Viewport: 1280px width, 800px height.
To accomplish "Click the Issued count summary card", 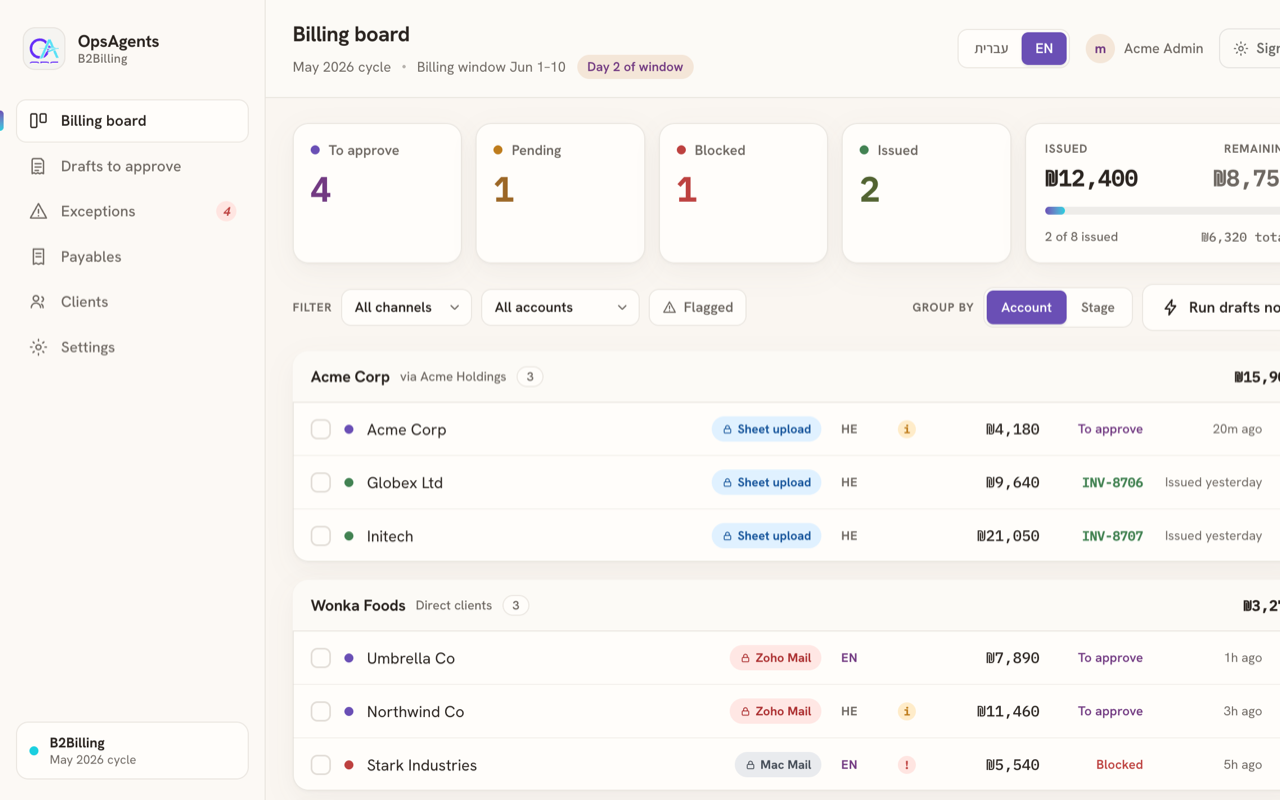I will tap(926, 193).
